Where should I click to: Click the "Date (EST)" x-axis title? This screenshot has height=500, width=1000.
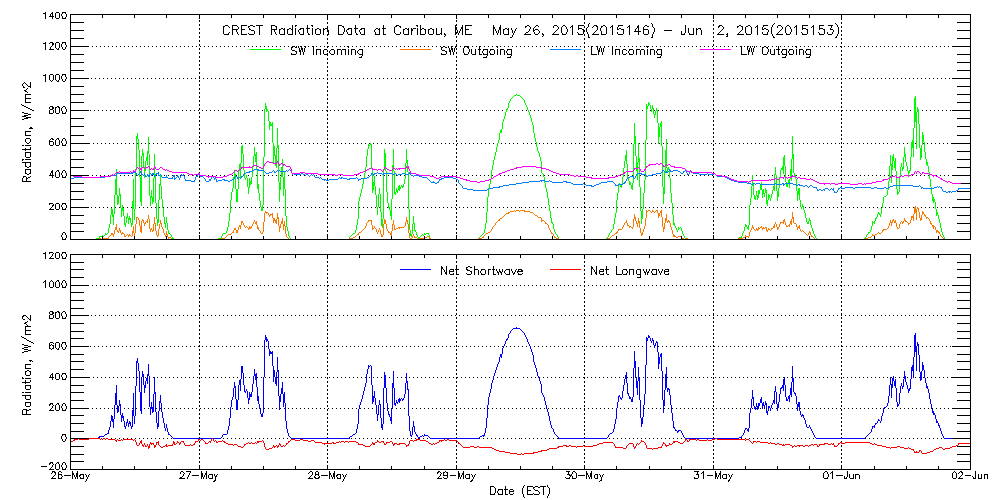click(521, 491)
